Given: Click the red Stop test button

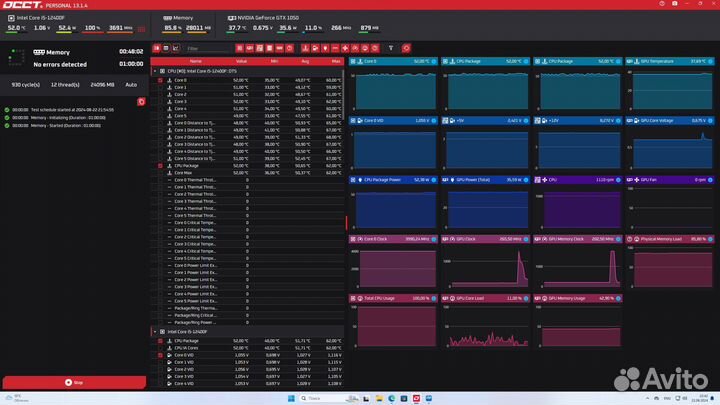Looking at the screenshot, I should coord(74,382).
